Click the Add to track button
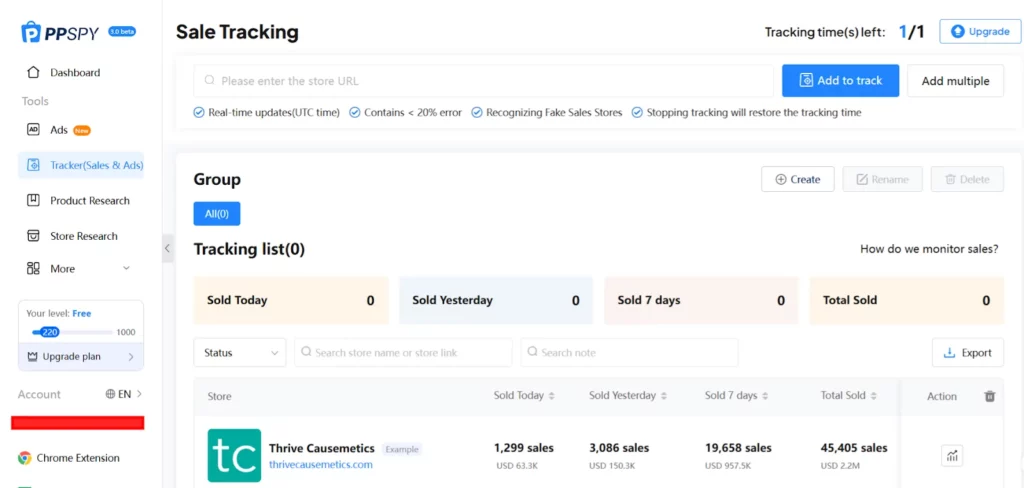Screen dimensions: 1024x488 pos(840,81)
